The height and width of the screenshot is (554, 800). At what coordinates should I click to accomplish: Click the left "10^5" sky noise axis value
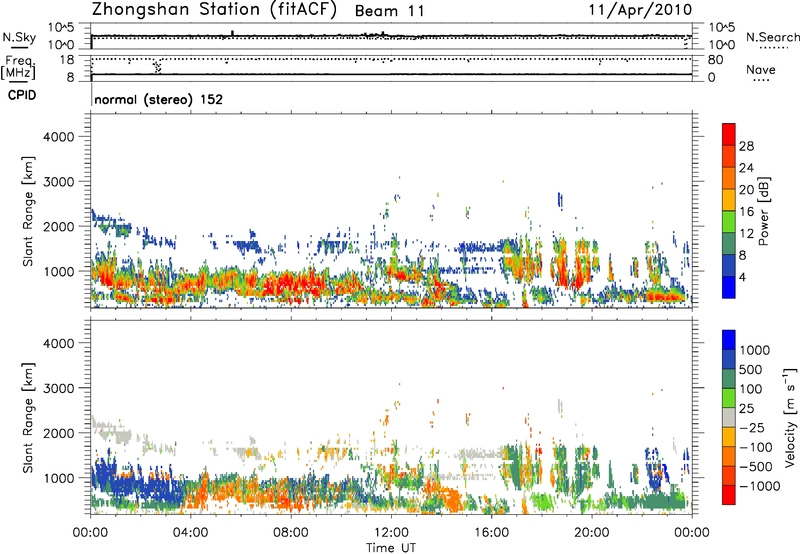coord(61,28)
